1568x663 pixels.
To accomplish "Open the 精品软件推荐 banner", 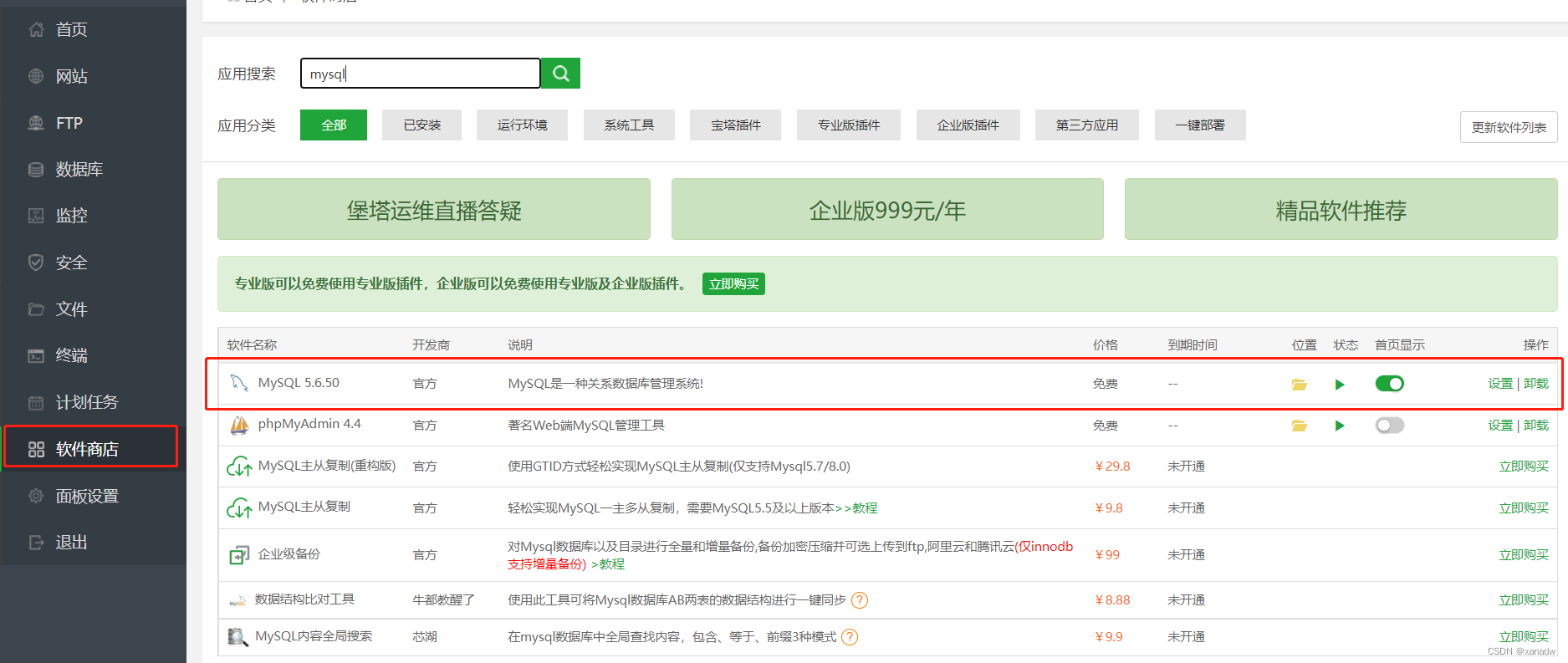I will (x=1341, y=209).
